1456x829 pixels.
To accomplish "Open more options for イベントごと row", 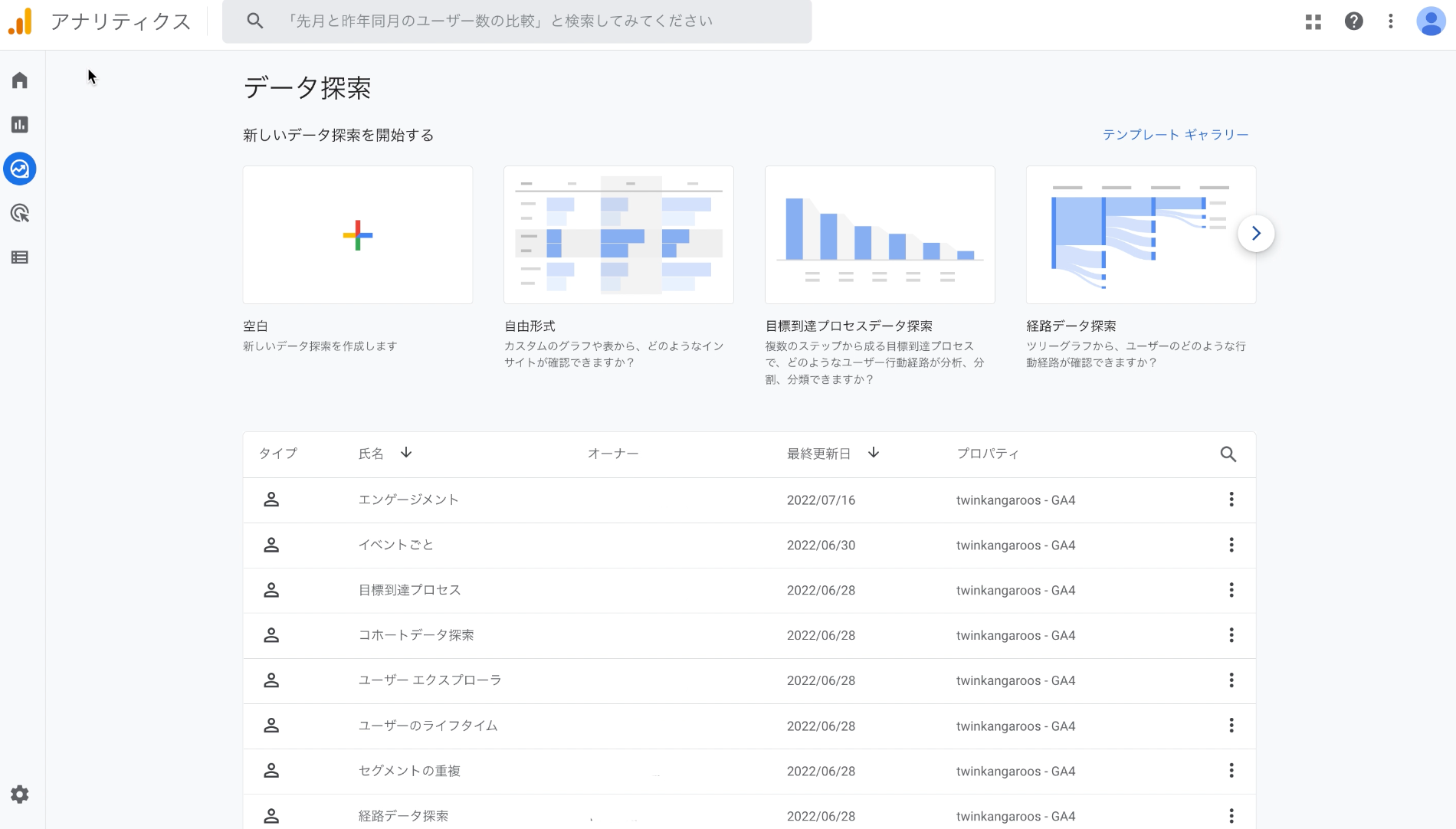I will (1231, 545).
